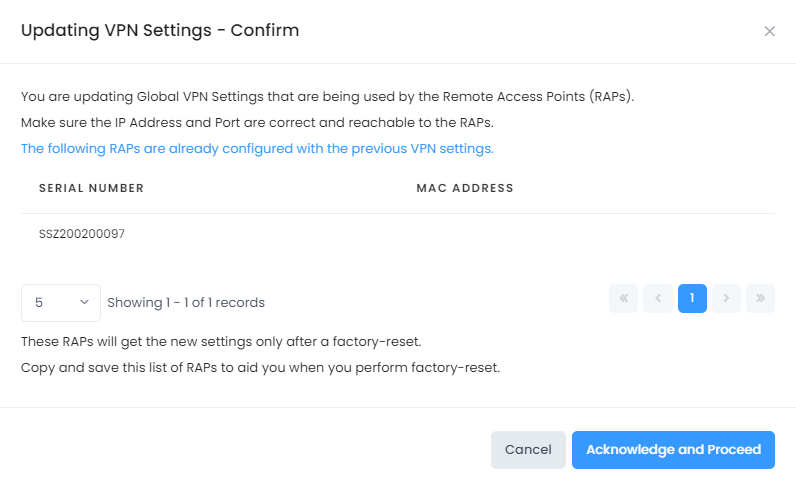Click the blue 'already configured' RAPs notice
Screen dimensions: 796x490
pos(257,149)
